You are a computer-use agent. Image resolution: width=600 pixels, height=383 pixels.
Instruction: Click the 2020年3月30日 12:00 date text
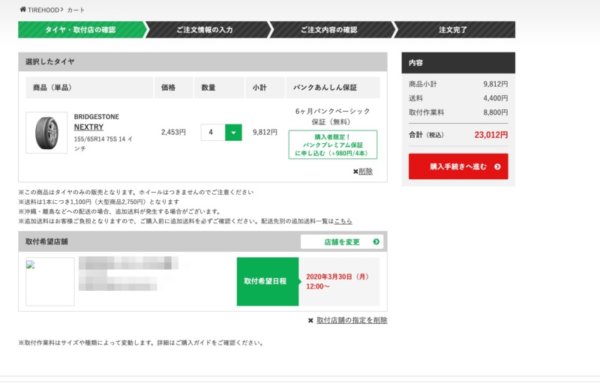(338, 281)
